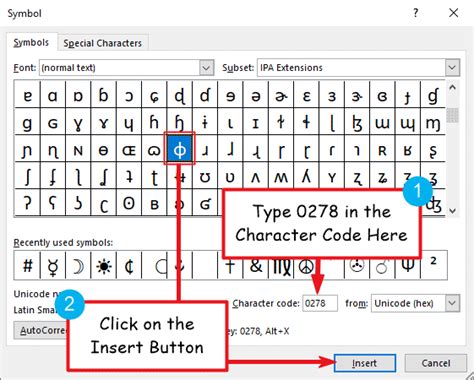Select recently used crescent moon symbol
This screenshot has height=380, width=474.
(x=78, y=266)
